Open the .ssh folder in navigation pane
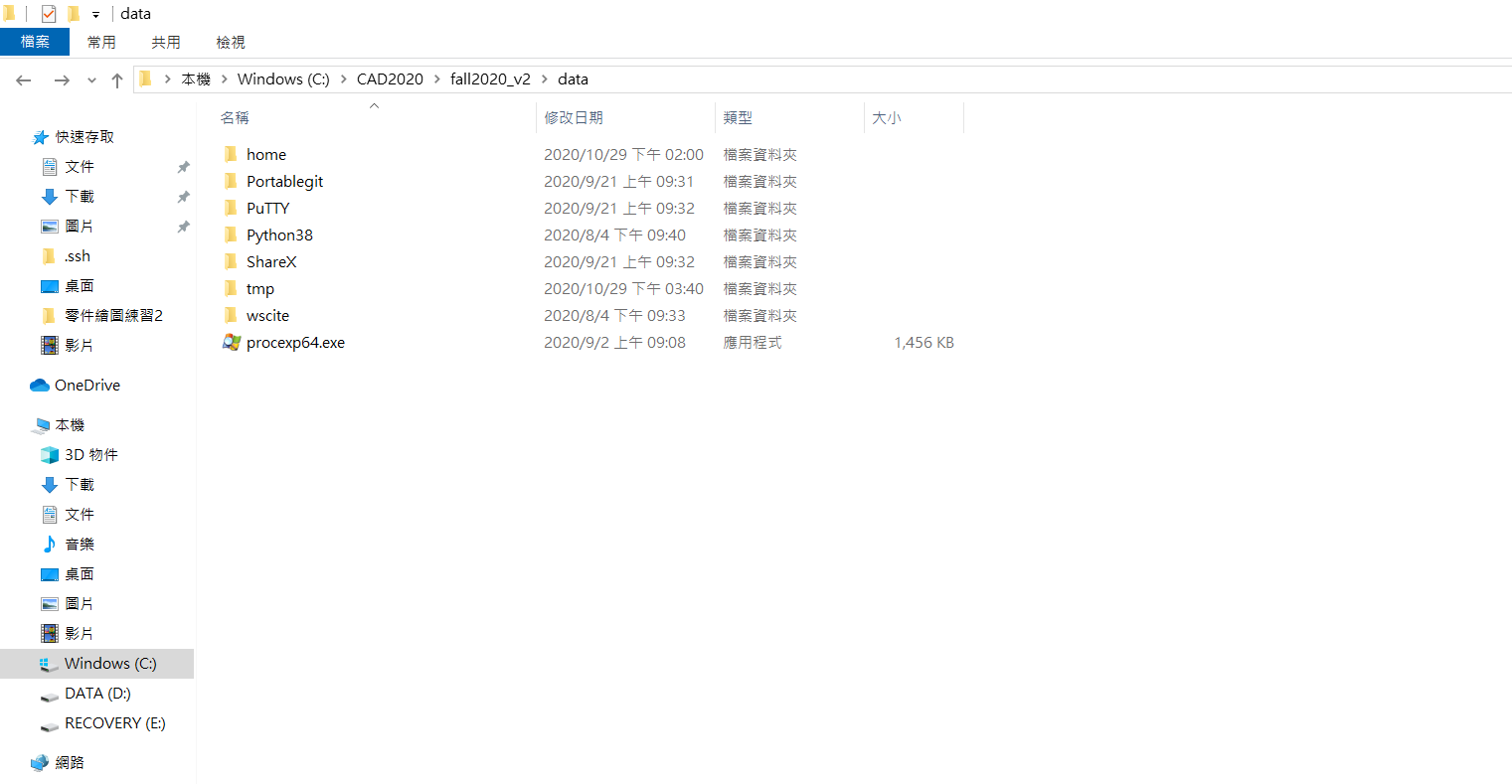1512x784 pixels. pyautogui.click(x=78, y=256)
